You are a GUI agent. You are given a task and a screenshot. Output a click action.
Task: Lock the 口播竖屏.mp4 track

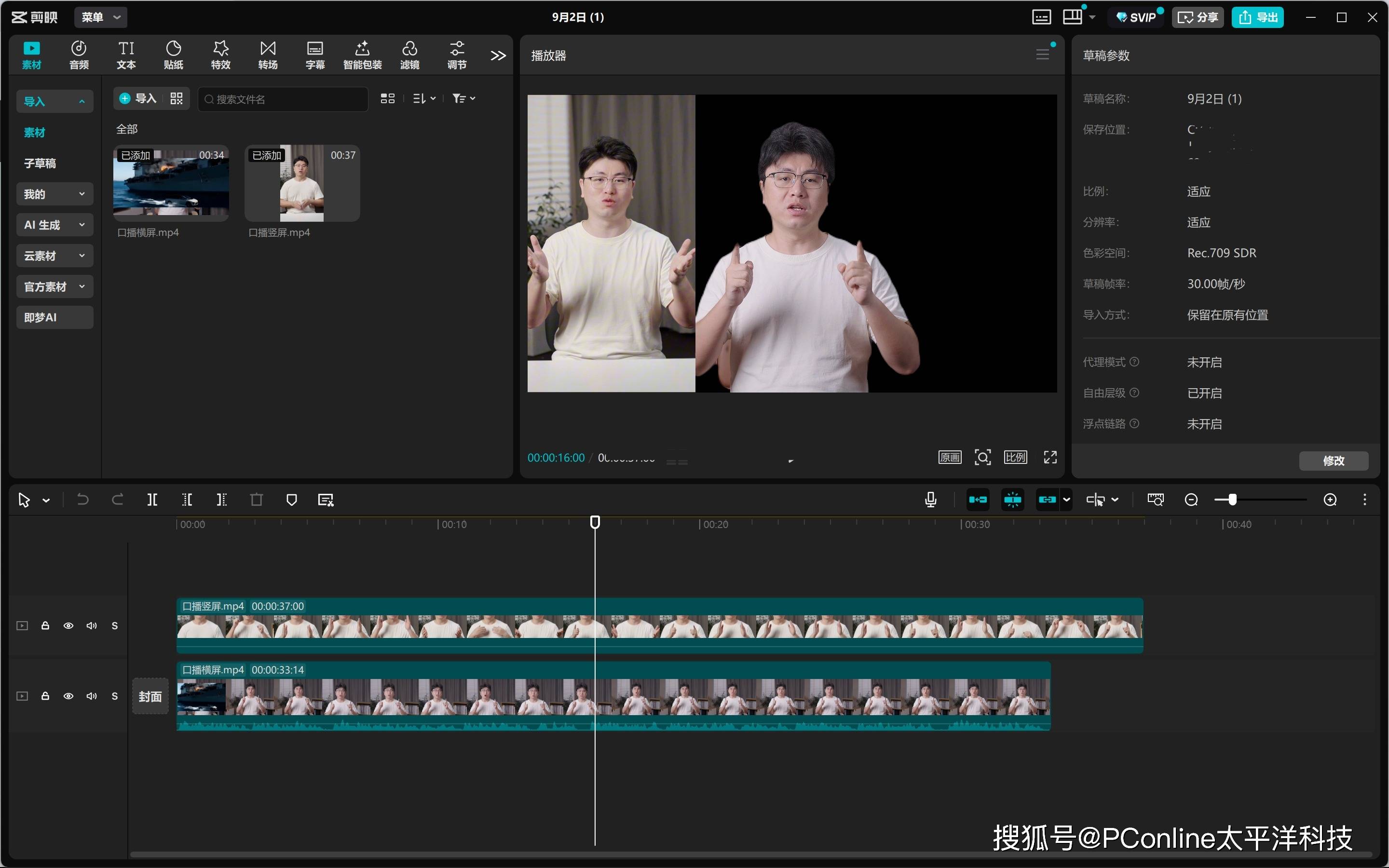click(45, 626)
